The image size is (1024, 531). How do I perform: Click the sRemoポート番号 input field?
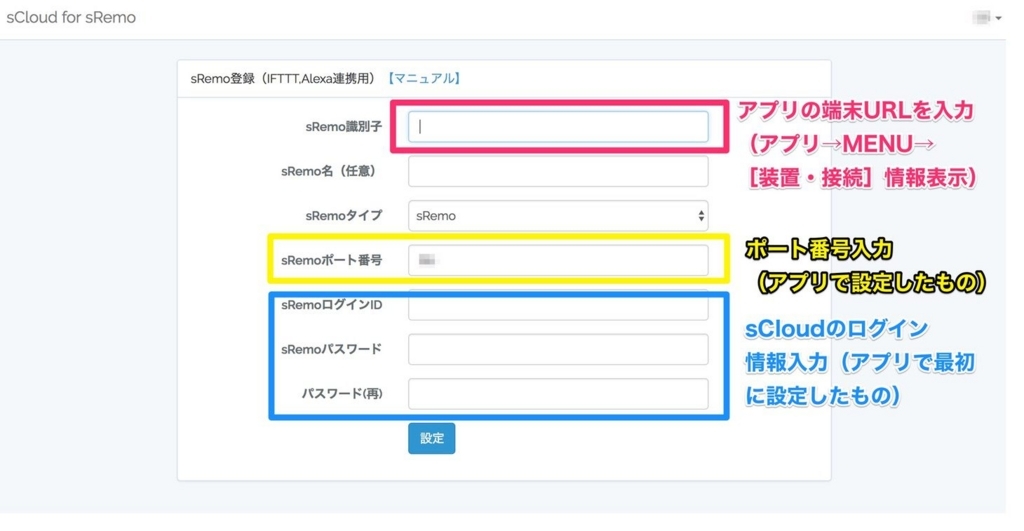558,260
